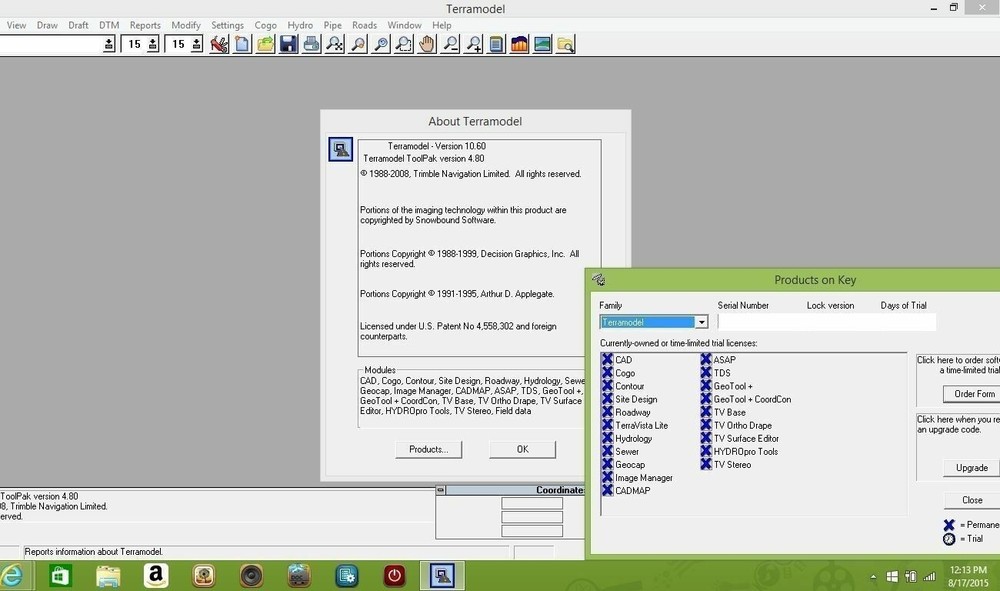Open a file with the yellow folder icon
The width and height of the screenshot is (1000, 591).
pos(265,44)
